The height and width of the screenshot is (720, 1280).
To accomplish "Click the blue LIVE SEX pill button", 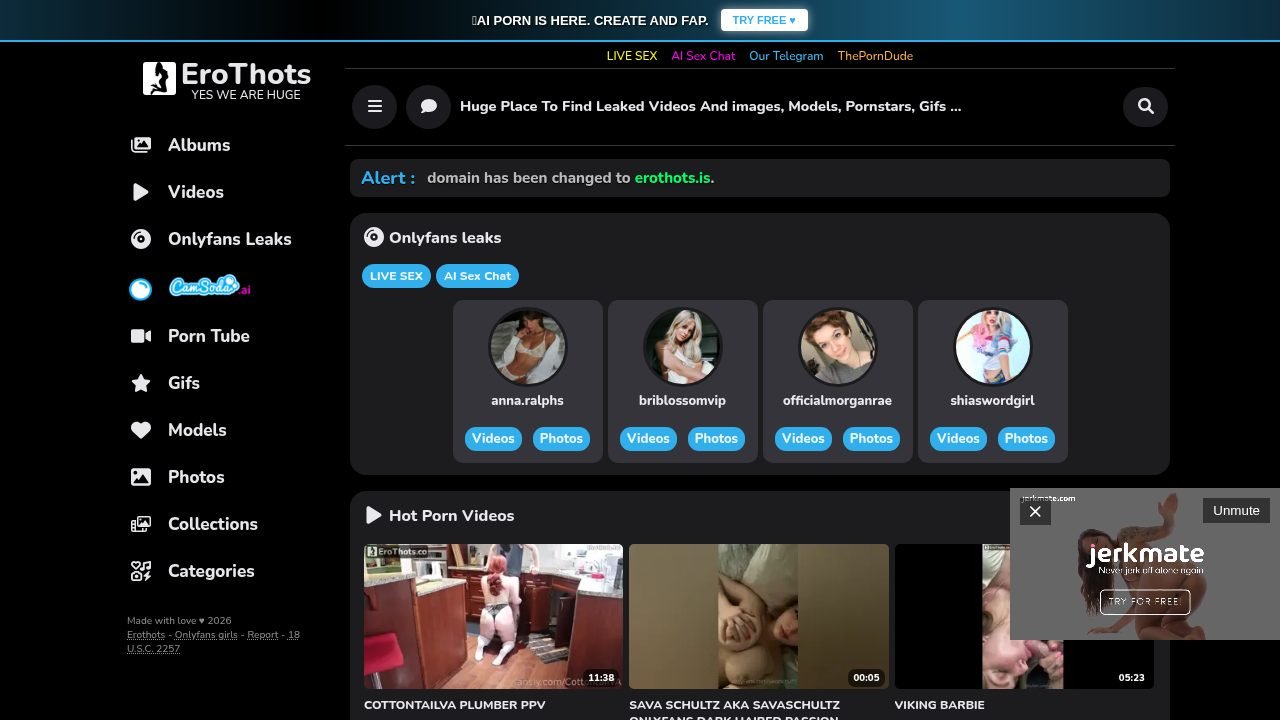I will pos(396,276).
